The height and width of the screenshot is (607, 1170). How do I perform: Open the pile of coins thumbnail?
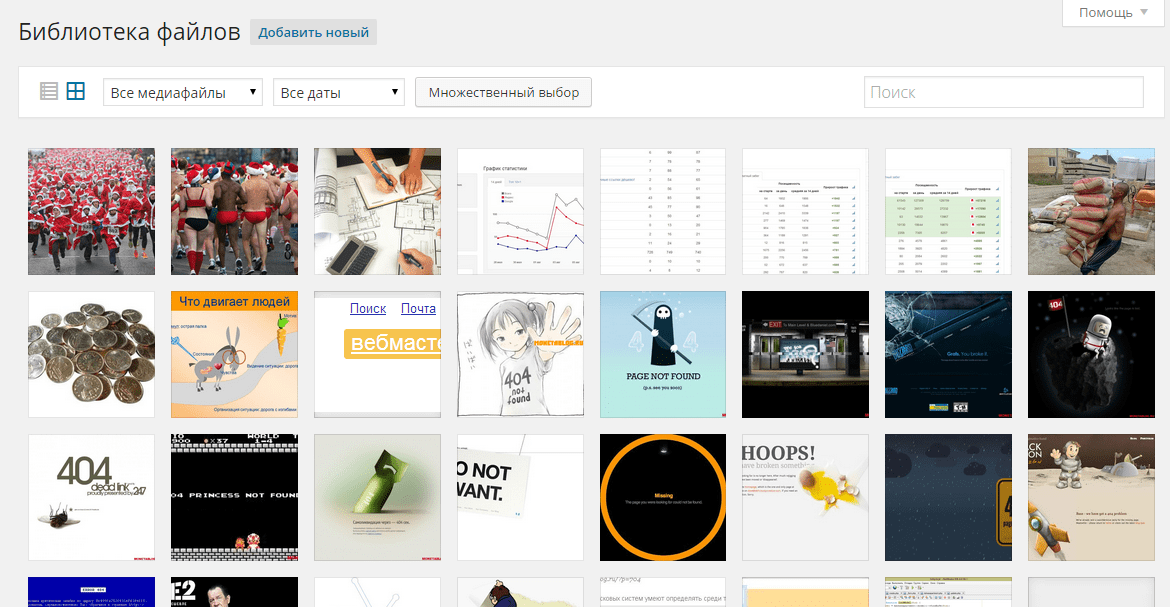(x=92, y=355)
